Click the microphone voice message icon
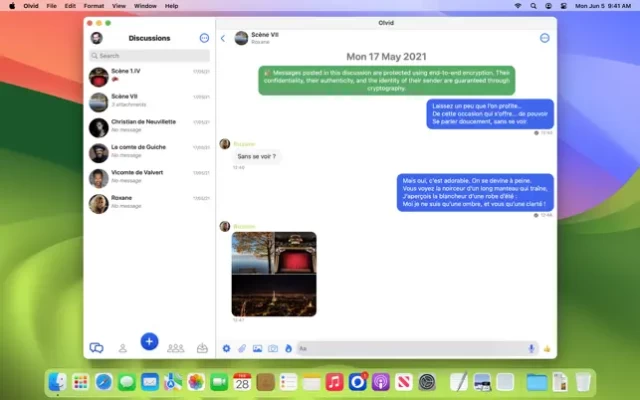This screenshot has height=400, width=640. (x=531, y=348)
